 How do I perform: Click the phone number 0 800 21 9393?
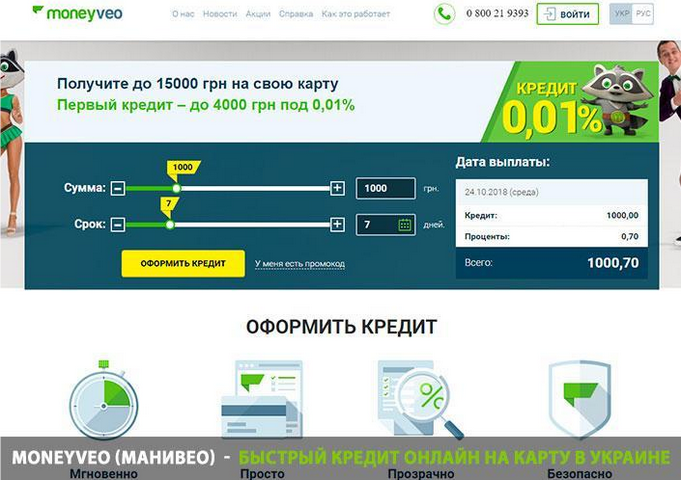coord(497,13)
